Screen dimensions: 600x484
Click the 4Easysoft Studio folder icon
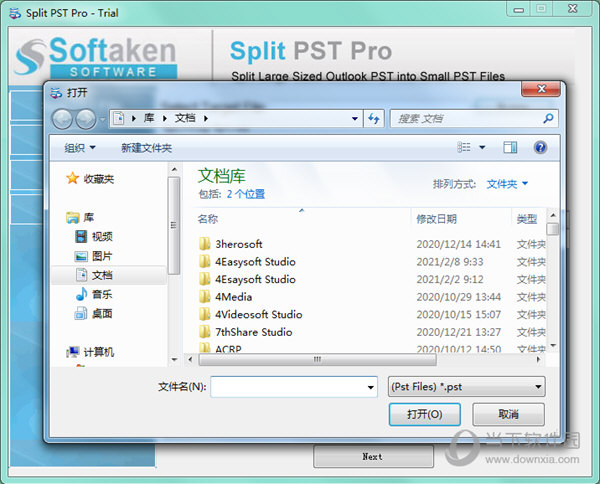coord(205,261)
